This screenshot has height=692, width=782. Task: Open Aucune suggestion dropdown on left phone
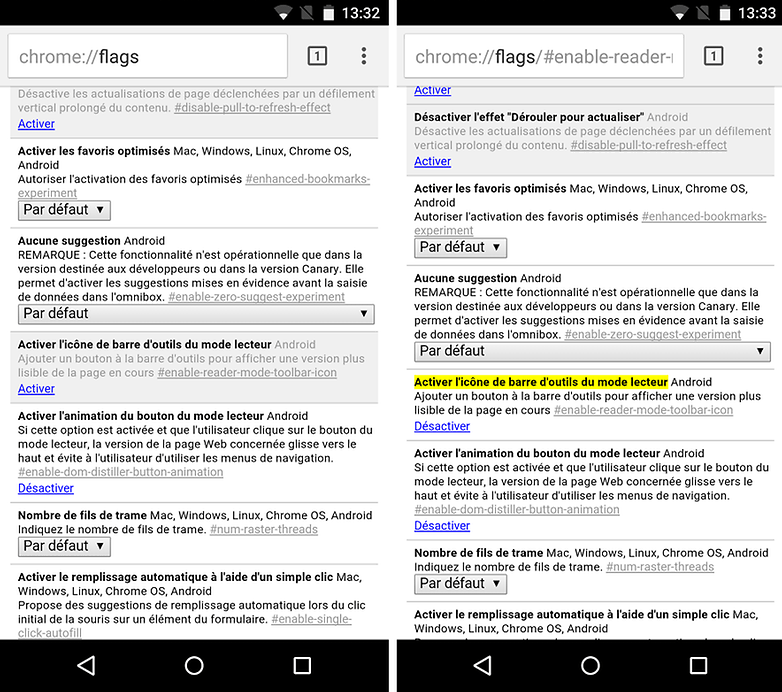click(196, 314)
